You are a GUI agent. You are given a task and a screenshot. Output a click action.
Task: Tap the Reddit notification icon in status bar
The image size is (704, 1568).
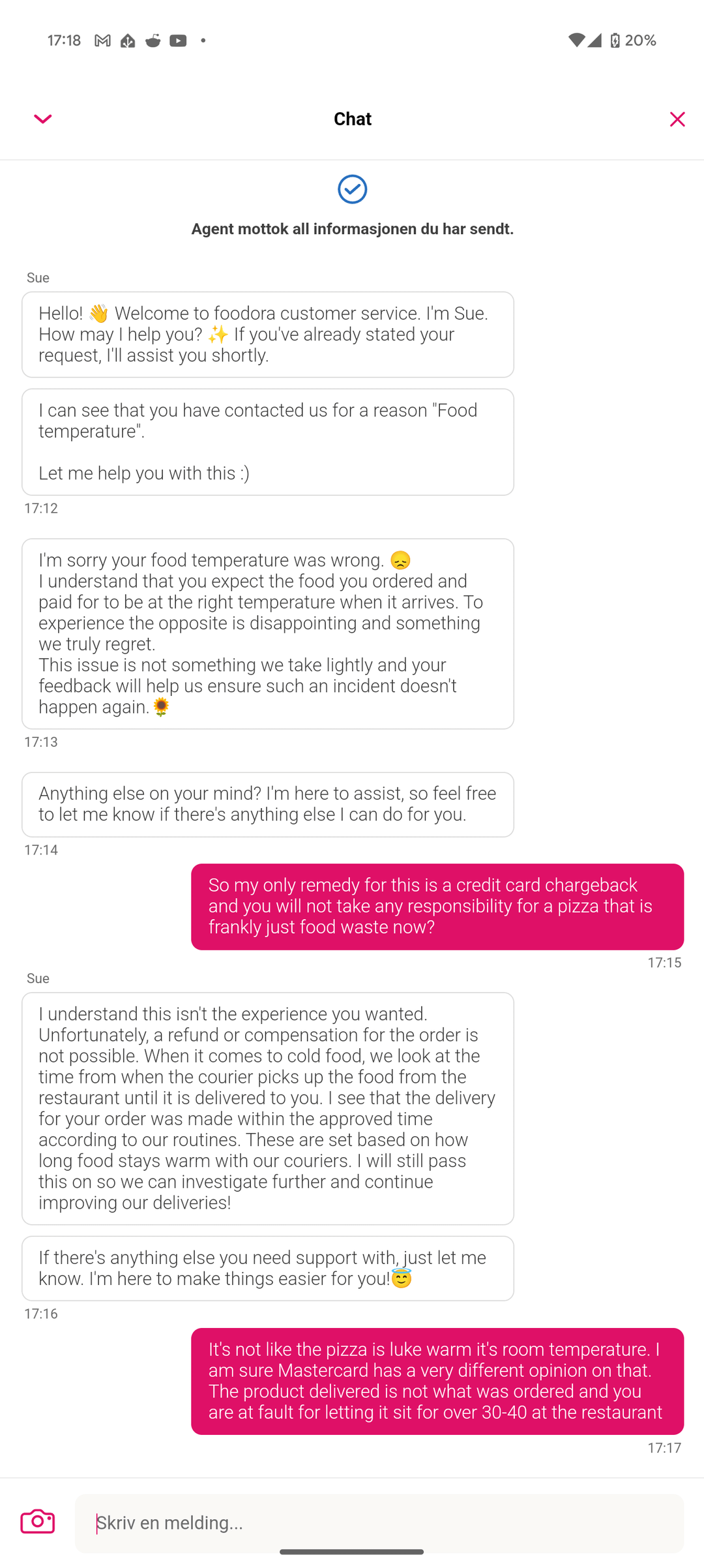[x=153, y=40]
